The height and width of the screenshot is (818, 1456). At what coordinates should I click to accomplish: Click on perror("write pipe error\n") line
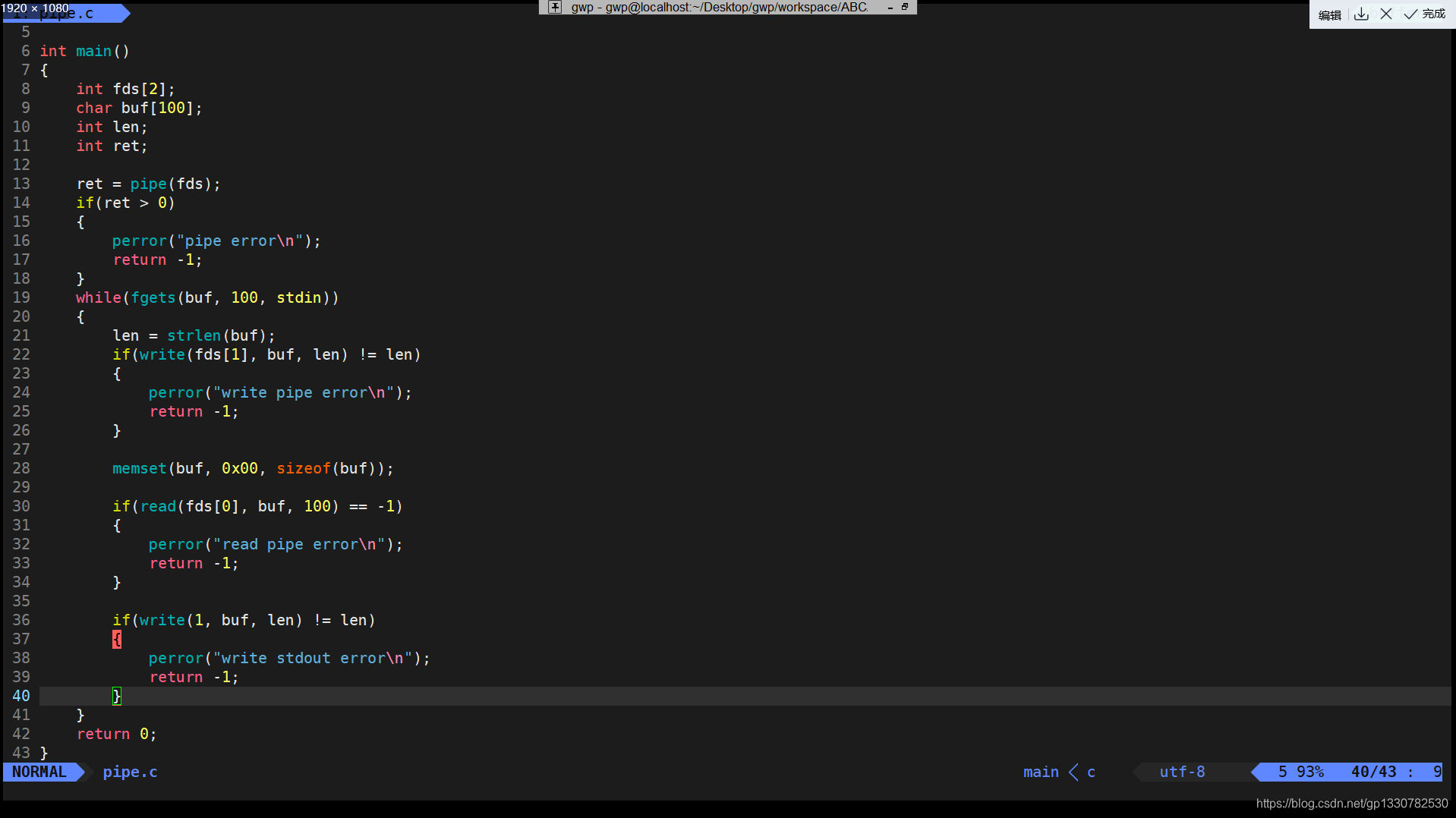click(x=280, y=392)
